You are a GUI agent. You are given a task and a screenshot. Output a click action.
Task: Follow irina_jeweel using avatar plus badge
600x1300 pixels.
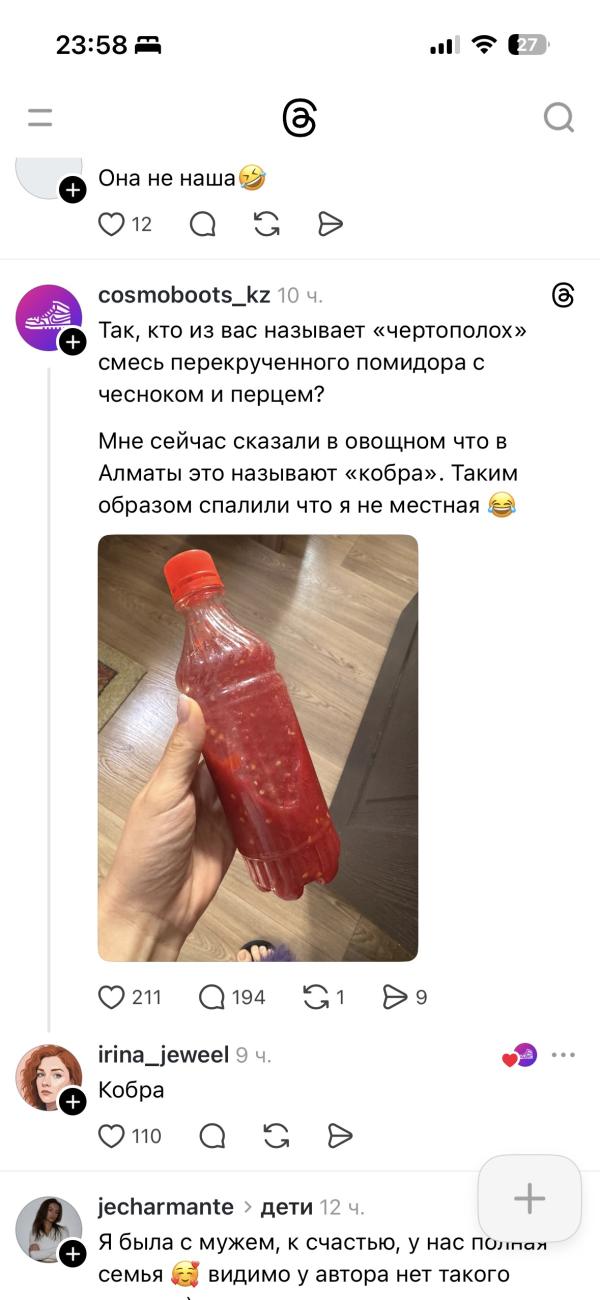pos(73,1103)
